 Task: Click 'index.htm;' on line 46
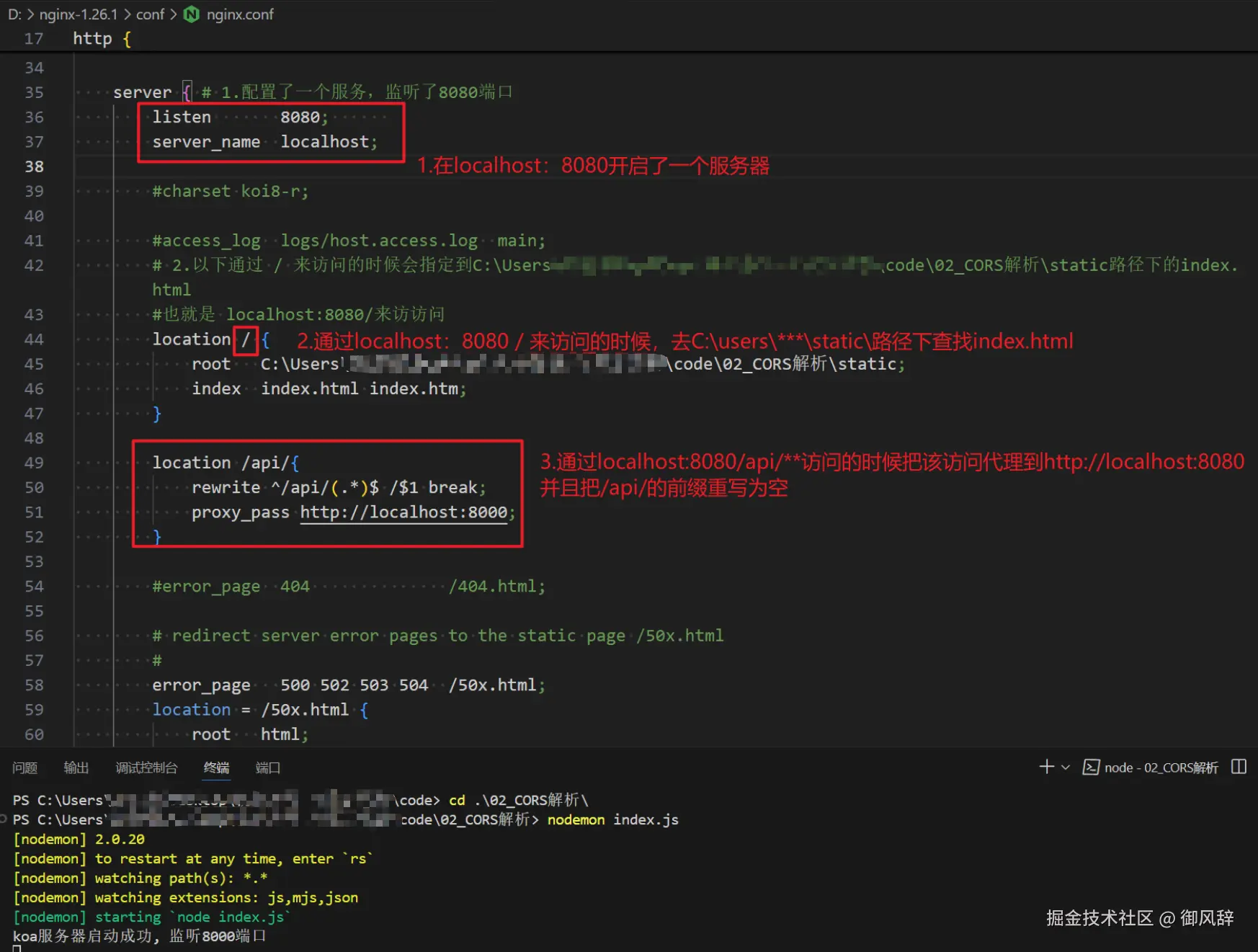[x=418, y=388]
